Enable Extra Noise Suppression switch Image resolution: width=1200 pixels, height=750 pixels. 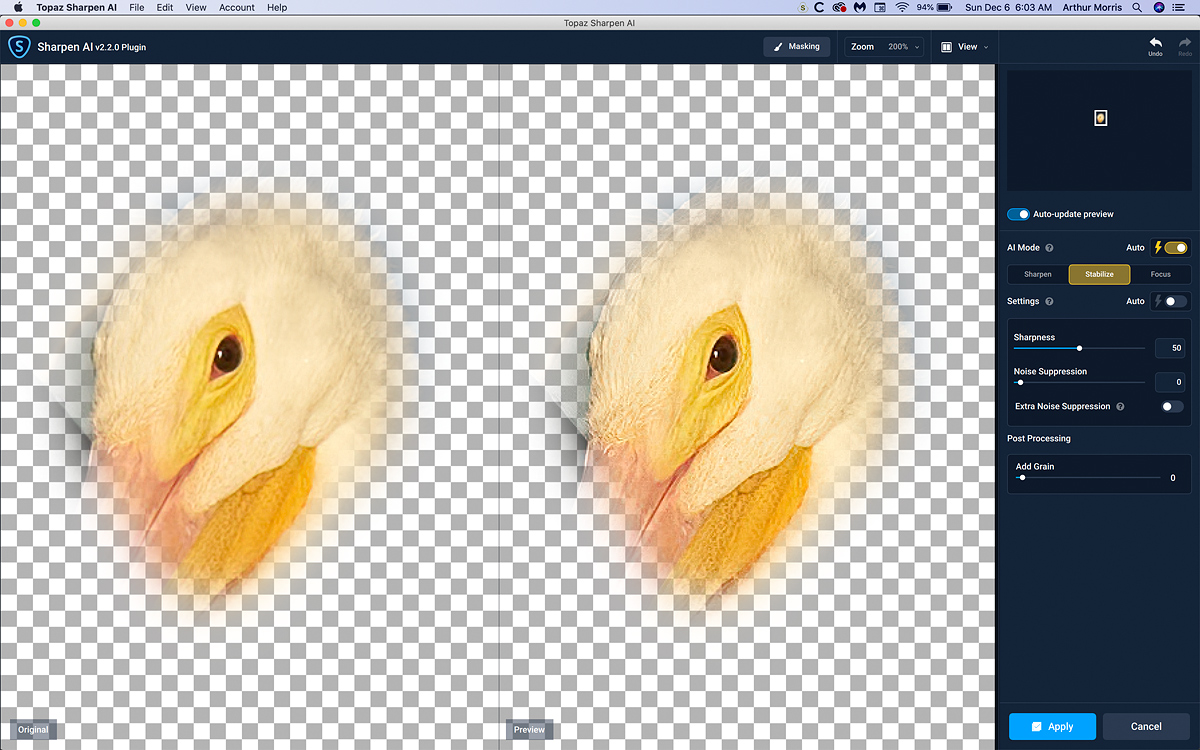(1172, 407)
